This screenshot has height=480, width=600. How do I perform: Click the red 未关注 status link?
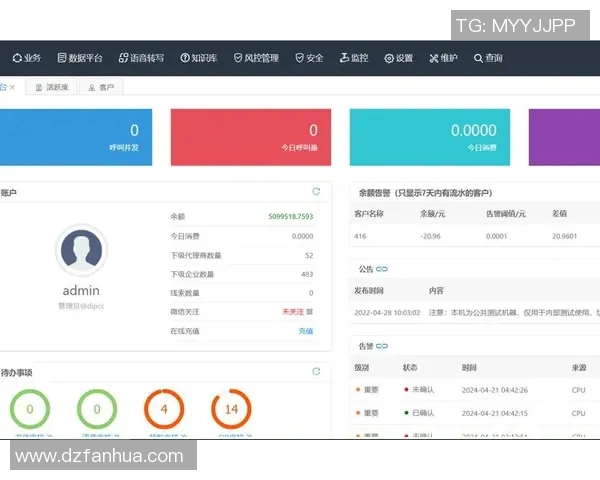coord(293,312)
